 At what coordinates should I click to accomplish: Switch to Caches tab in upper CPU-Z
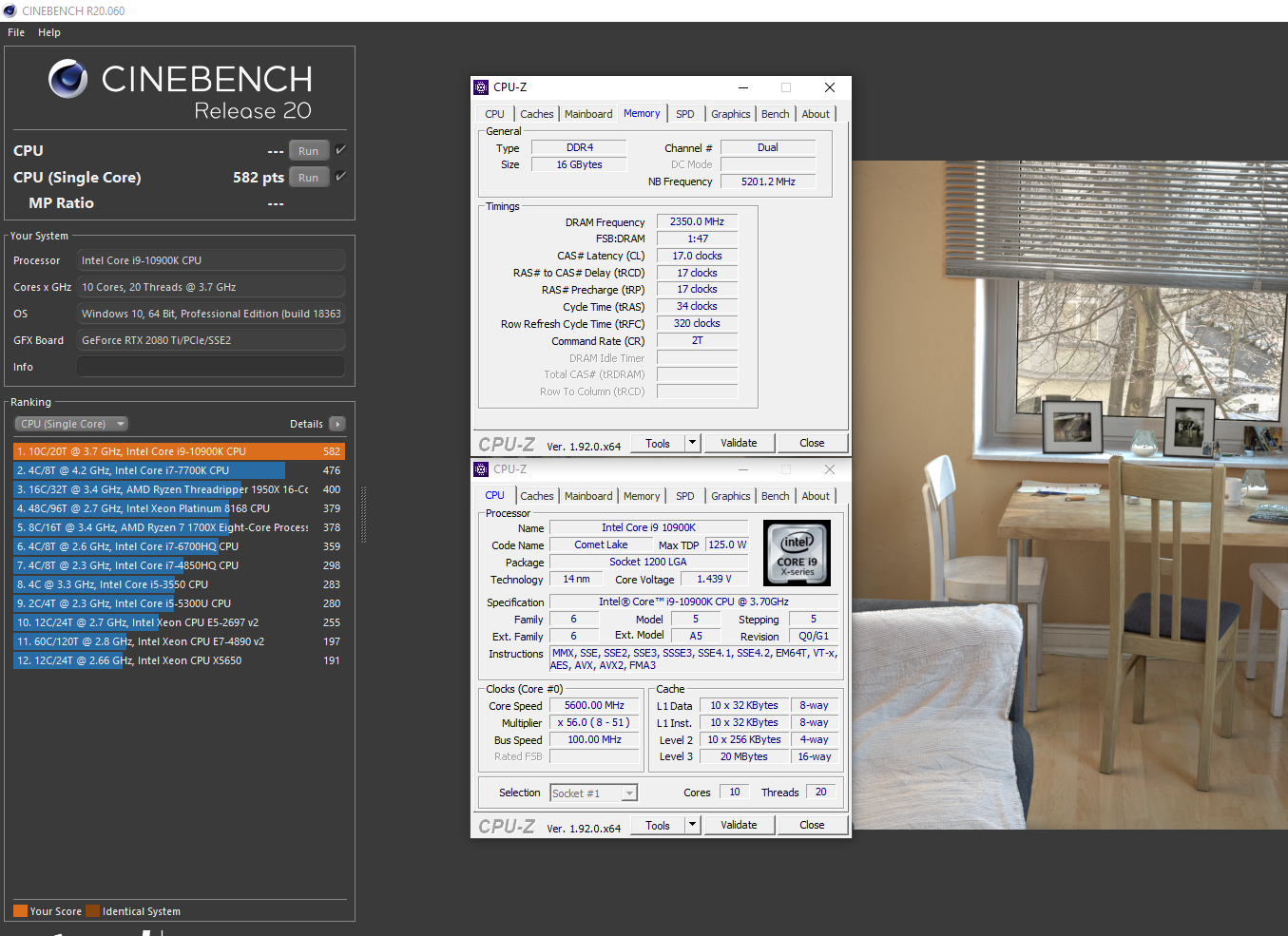pos(537,114)
